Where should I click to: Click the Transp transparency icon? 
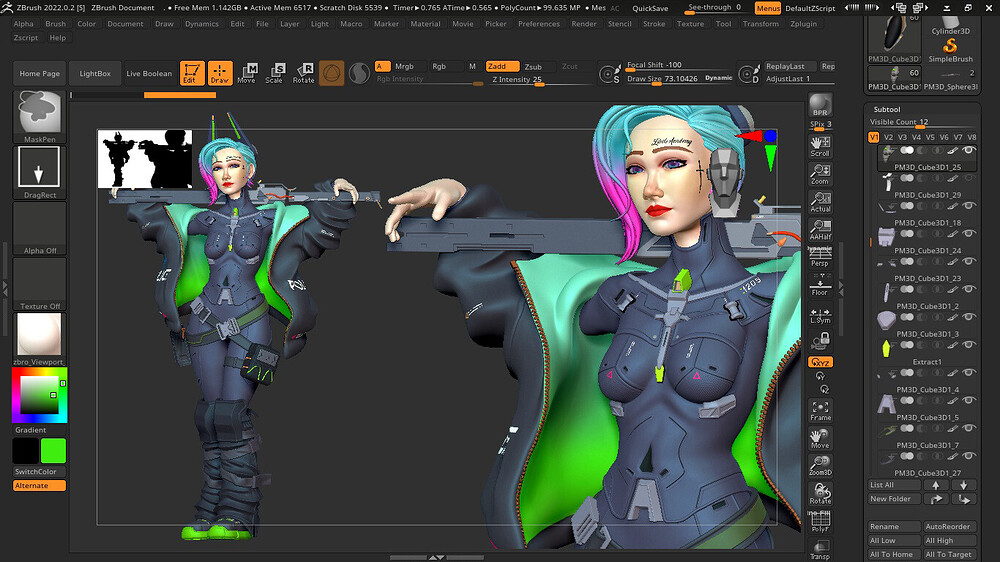pos(820,549)
